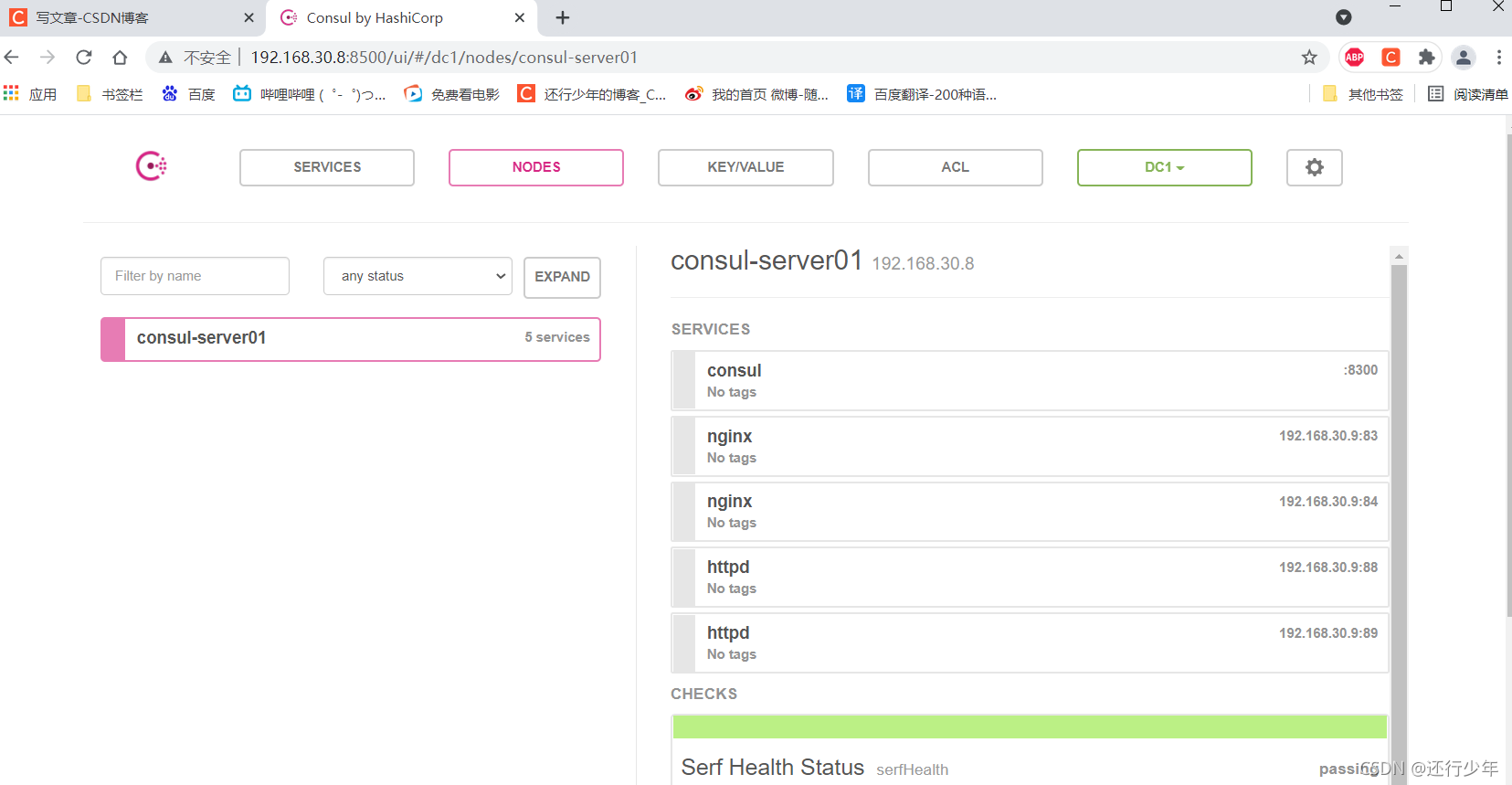Open the 免费看电影 bookmark

pos(452,94)
